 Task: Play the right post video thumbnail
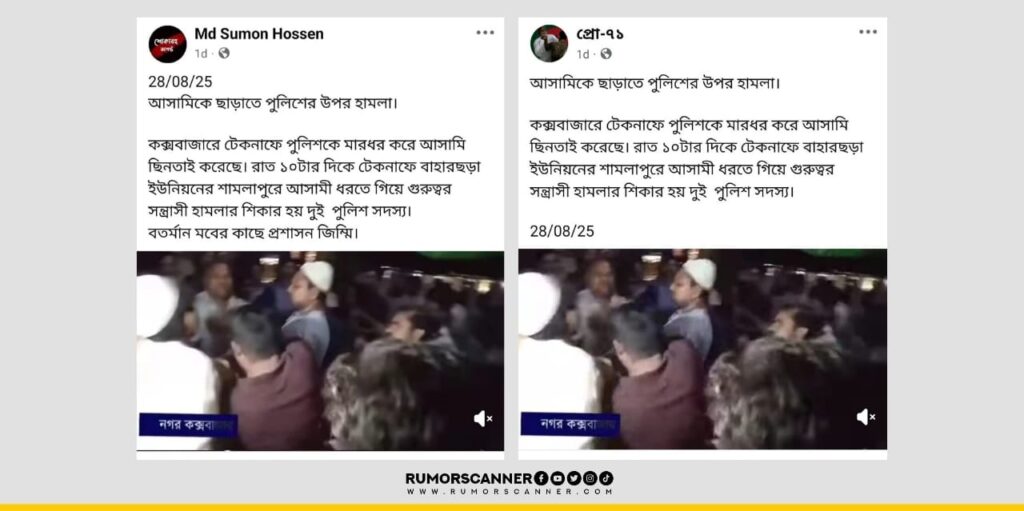[x=703, y=349]
